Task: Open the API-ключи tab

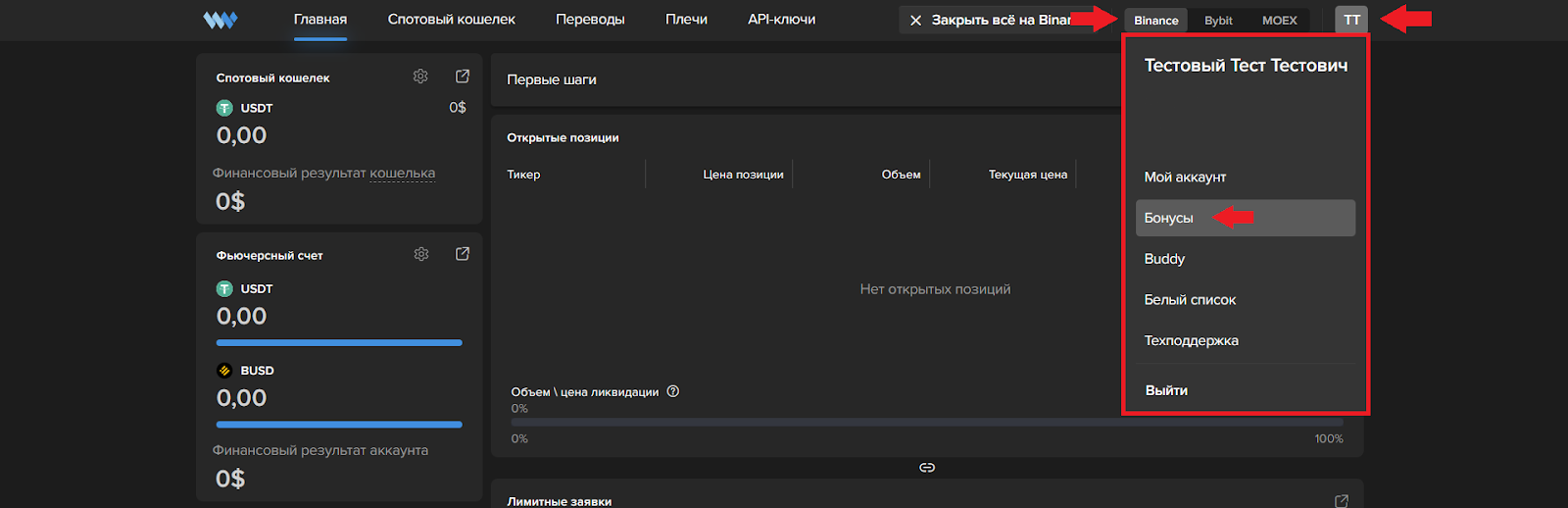Action: pyautogui.click(x=781, y=20)
